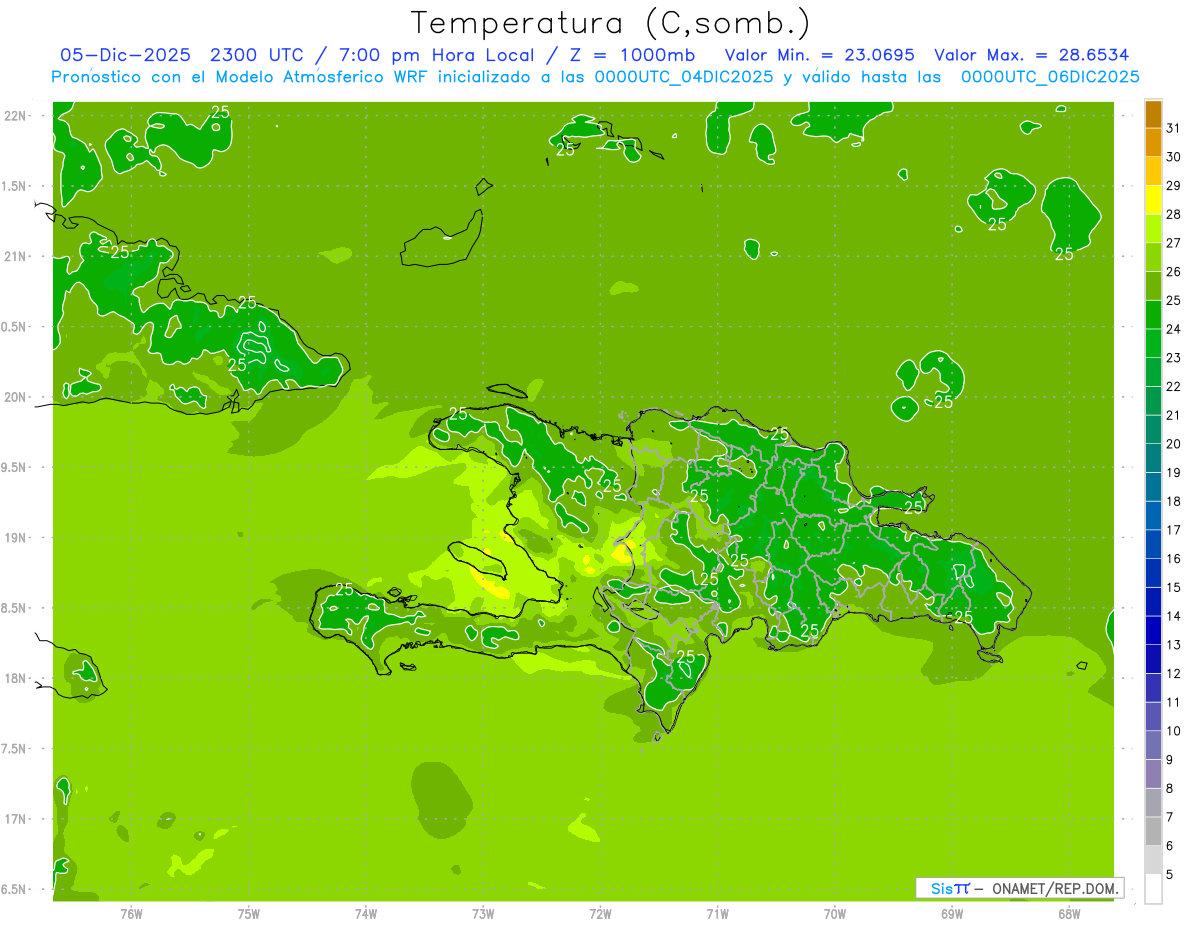The width and height of the screenshot is (1200, 927).
Task: Click the colorbar label '18'
Action: 1174,501
